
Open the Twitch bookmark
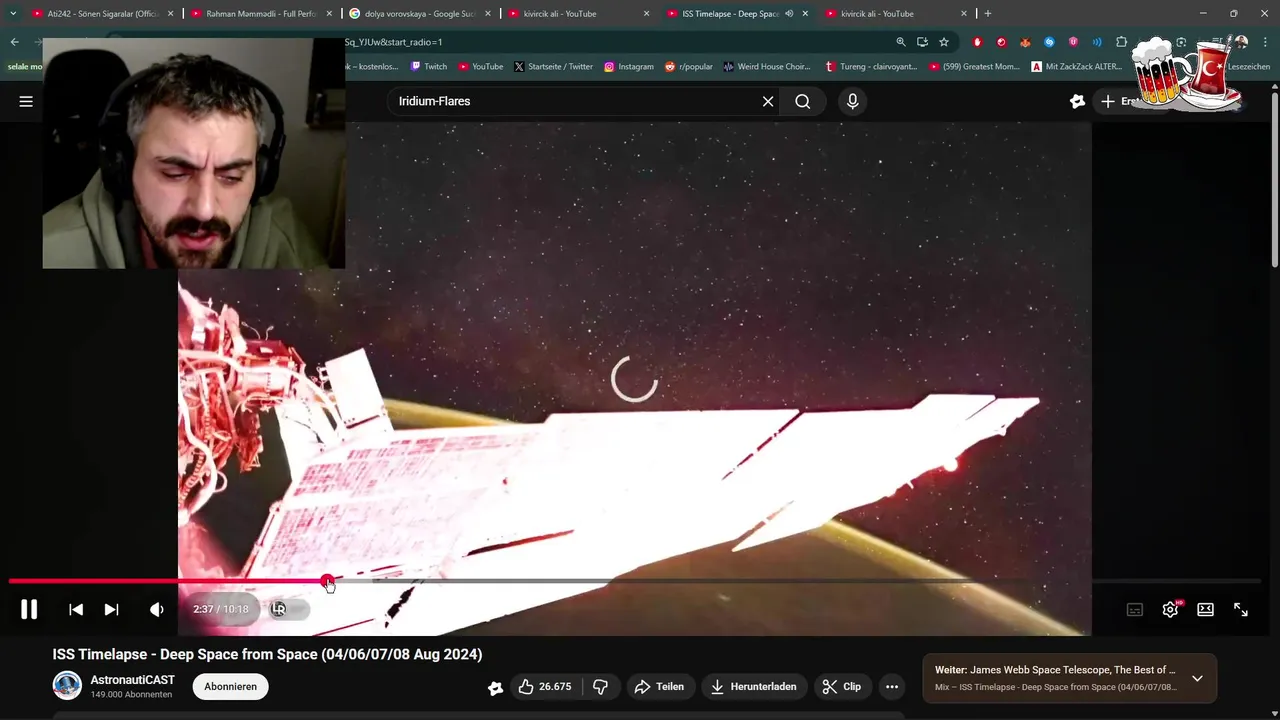coord(429,66)
